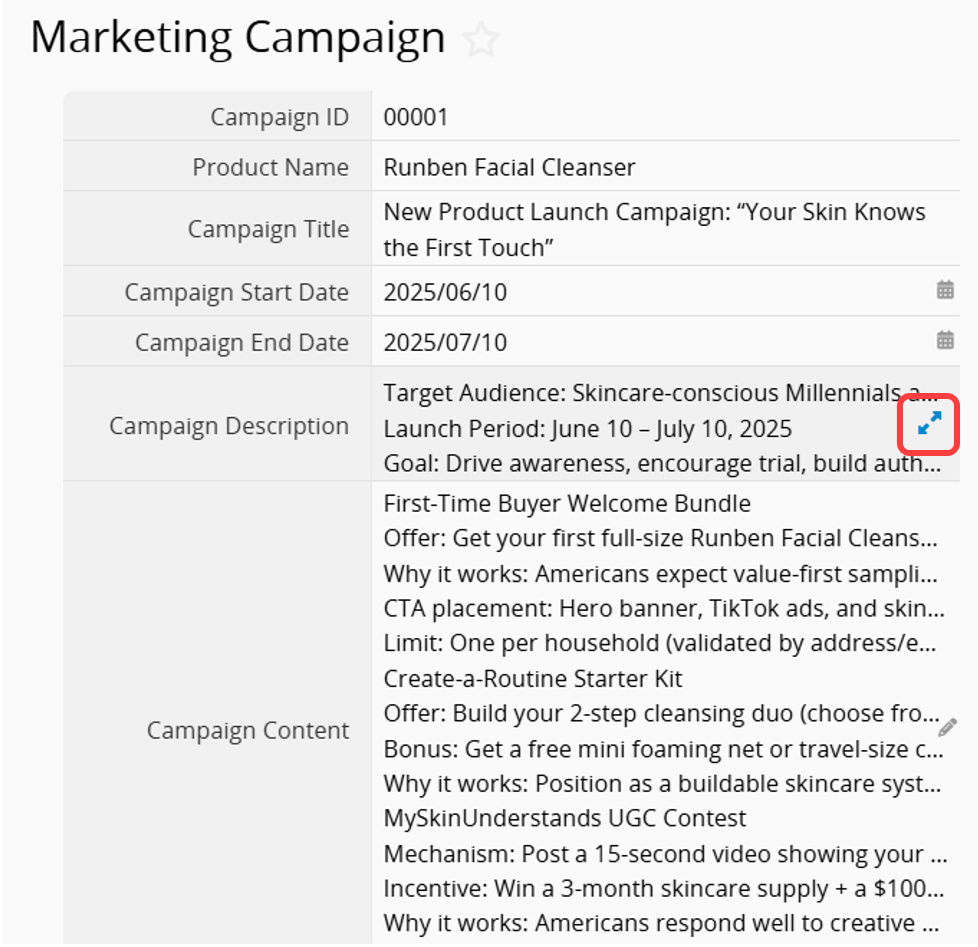
Task: Click the First-Time Buyer Welcome Bundle line
Action: pyautogui.click(x=567, y=504)
